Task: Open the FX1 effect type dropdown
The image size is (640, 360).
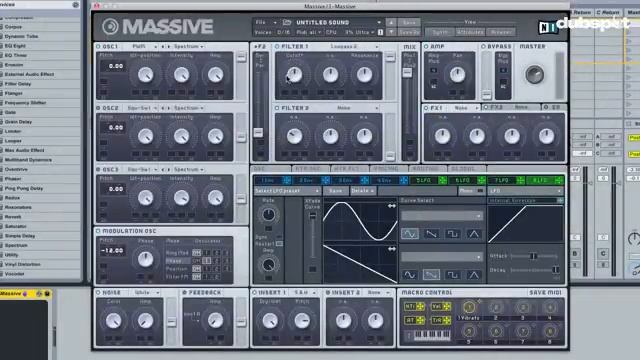Action: click(466, 108)
